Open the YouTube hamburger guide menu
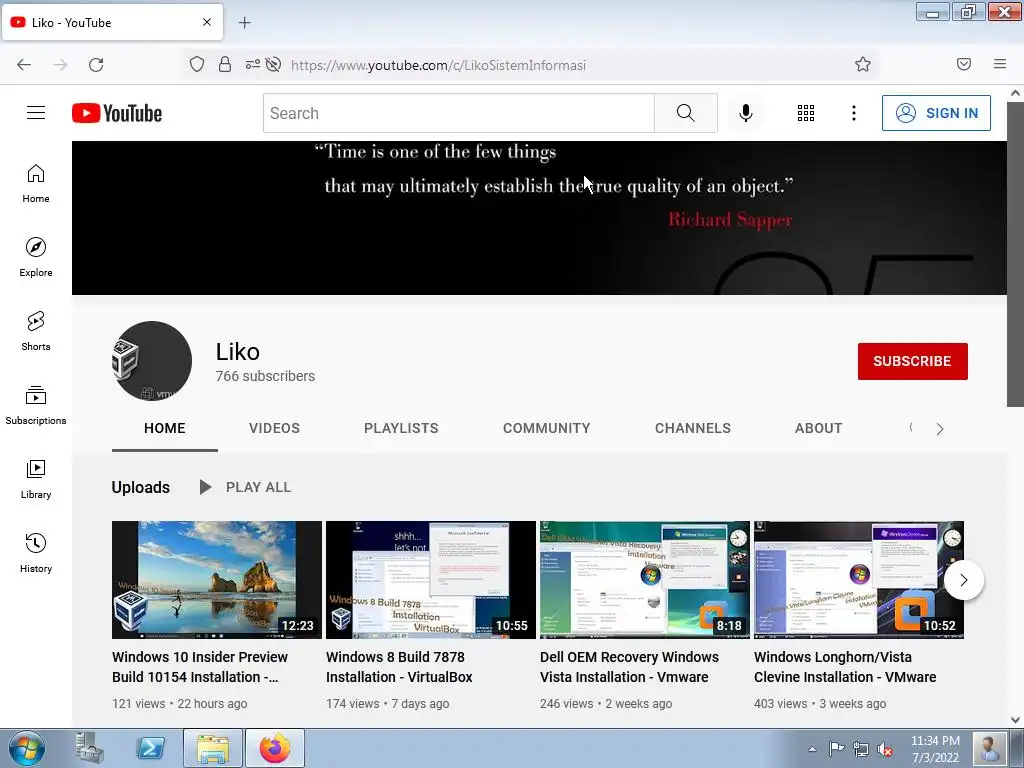Image resolution: width=1024 pixels, height=768 pixels. point(36,113)
